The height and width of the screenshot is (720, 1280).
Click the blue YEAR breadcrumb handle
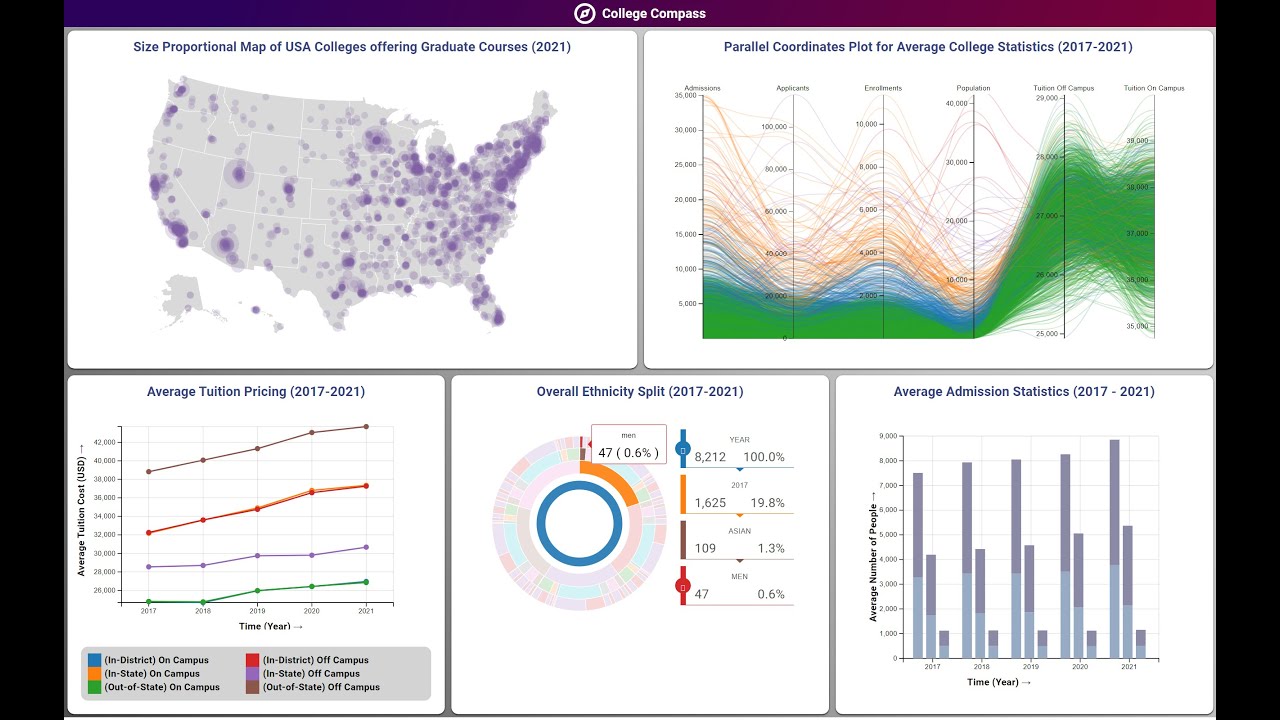[x=683, y=450]
